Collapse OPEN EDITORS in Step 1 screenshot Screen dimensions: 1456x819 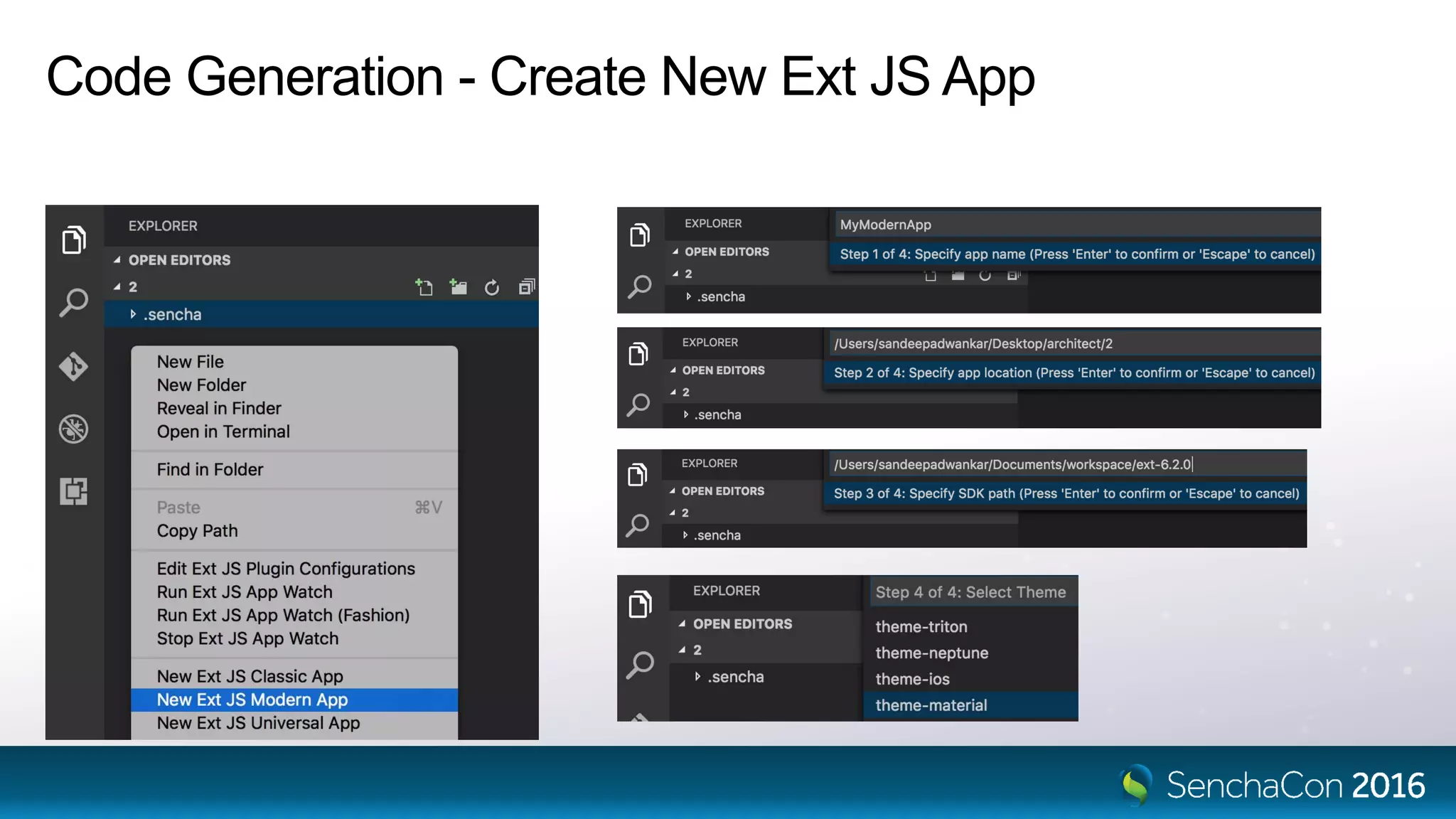coord(675,252)
